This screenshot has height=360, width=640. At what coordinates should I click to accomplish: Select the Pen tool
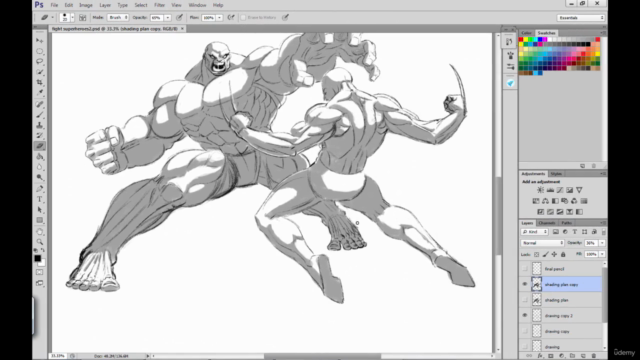[40, 189]
